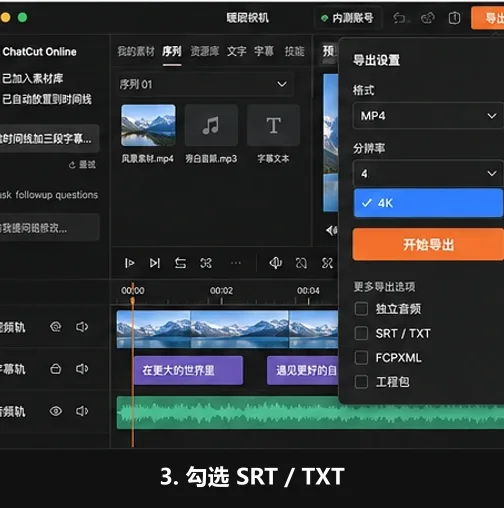Open the MP4 format dropdown

tap(428, 116)
